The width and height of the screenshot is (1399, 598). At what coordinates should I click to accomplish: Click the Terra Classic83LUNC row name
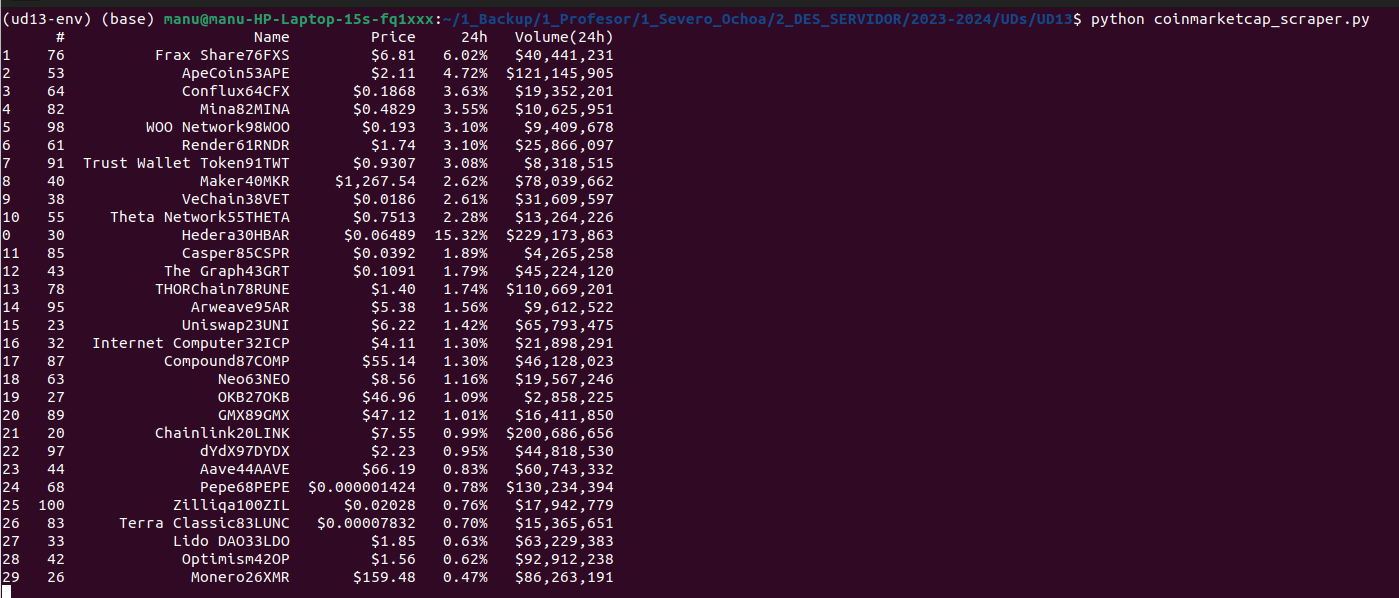click(x=204, y=523)
